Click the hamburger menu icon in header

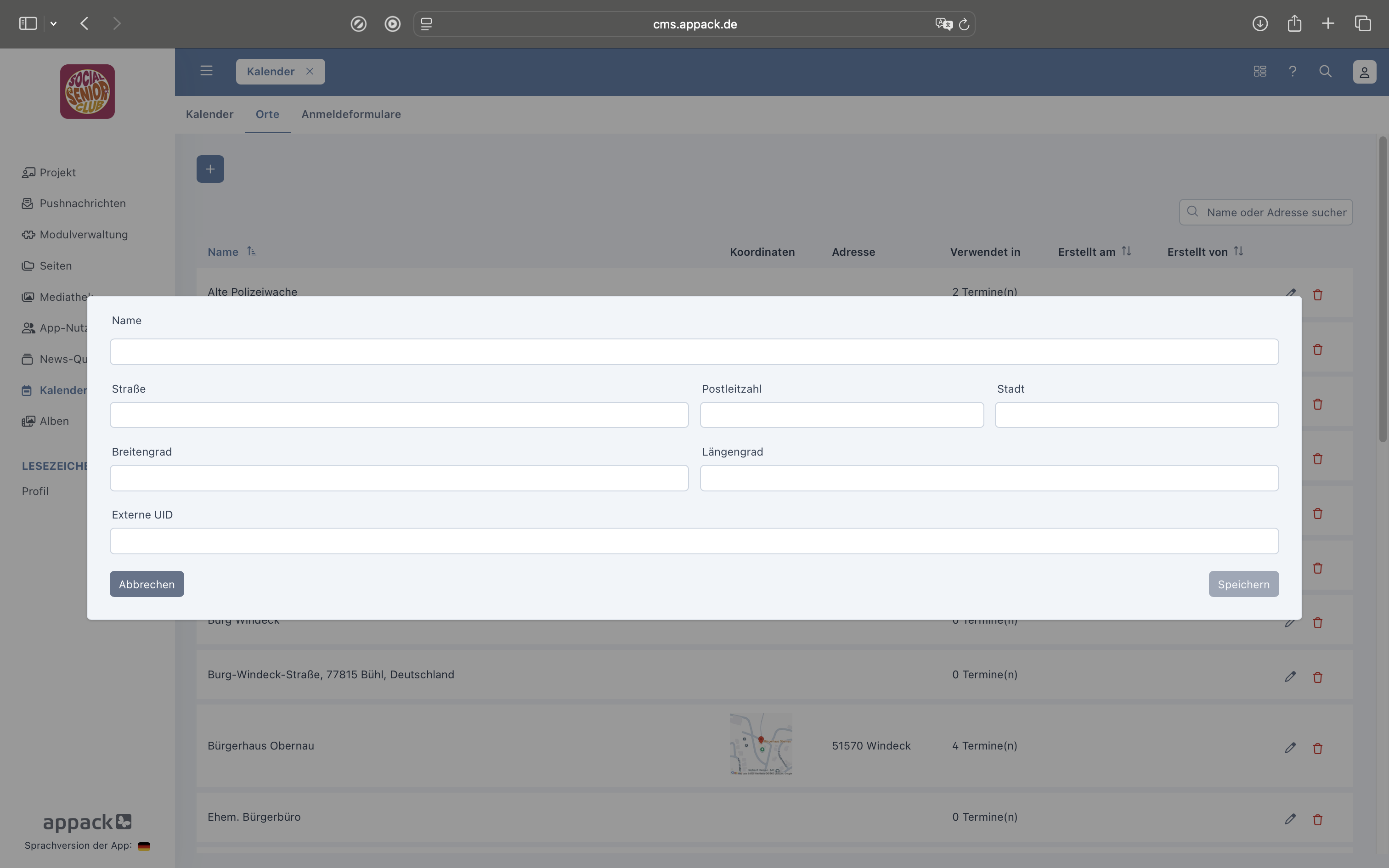[x=206, y=71]
